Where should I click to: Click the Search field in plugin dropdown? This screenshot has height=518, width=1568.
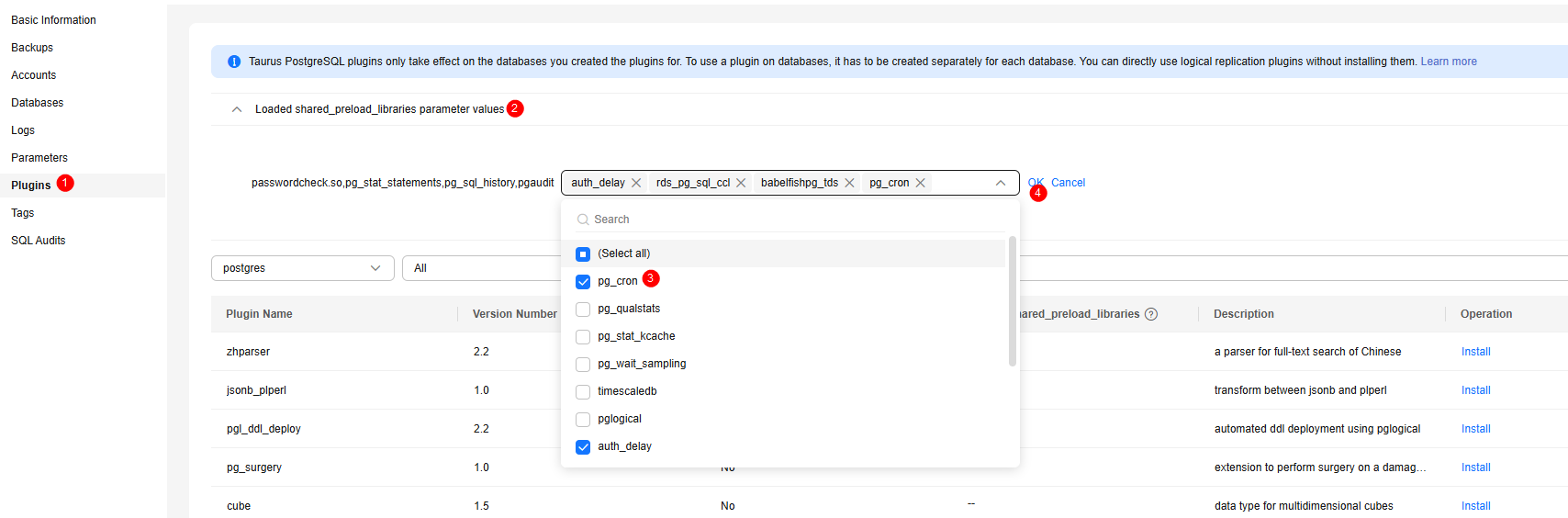pyautogui.click(x=790, y=220)
